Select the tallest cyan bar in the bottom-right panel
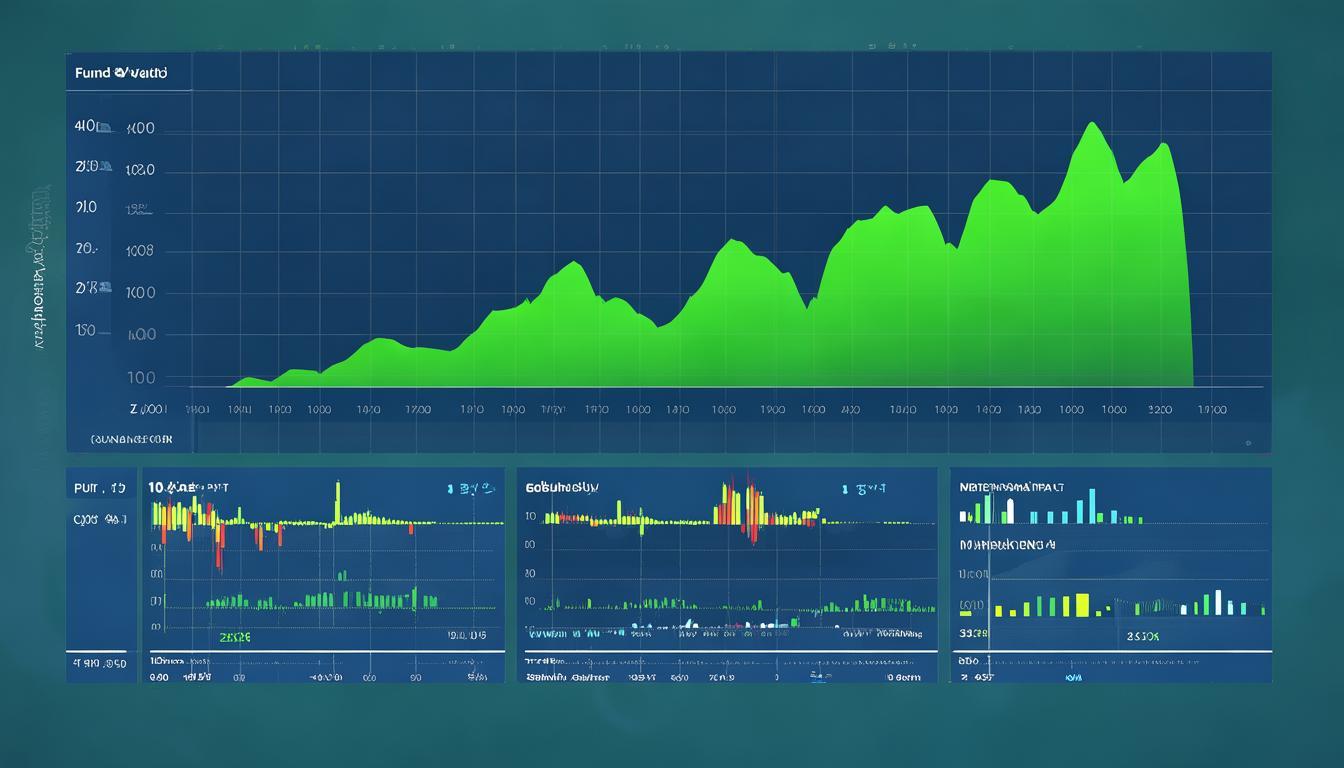This screenshot has width=1344, height=768. pos(1092,506)
